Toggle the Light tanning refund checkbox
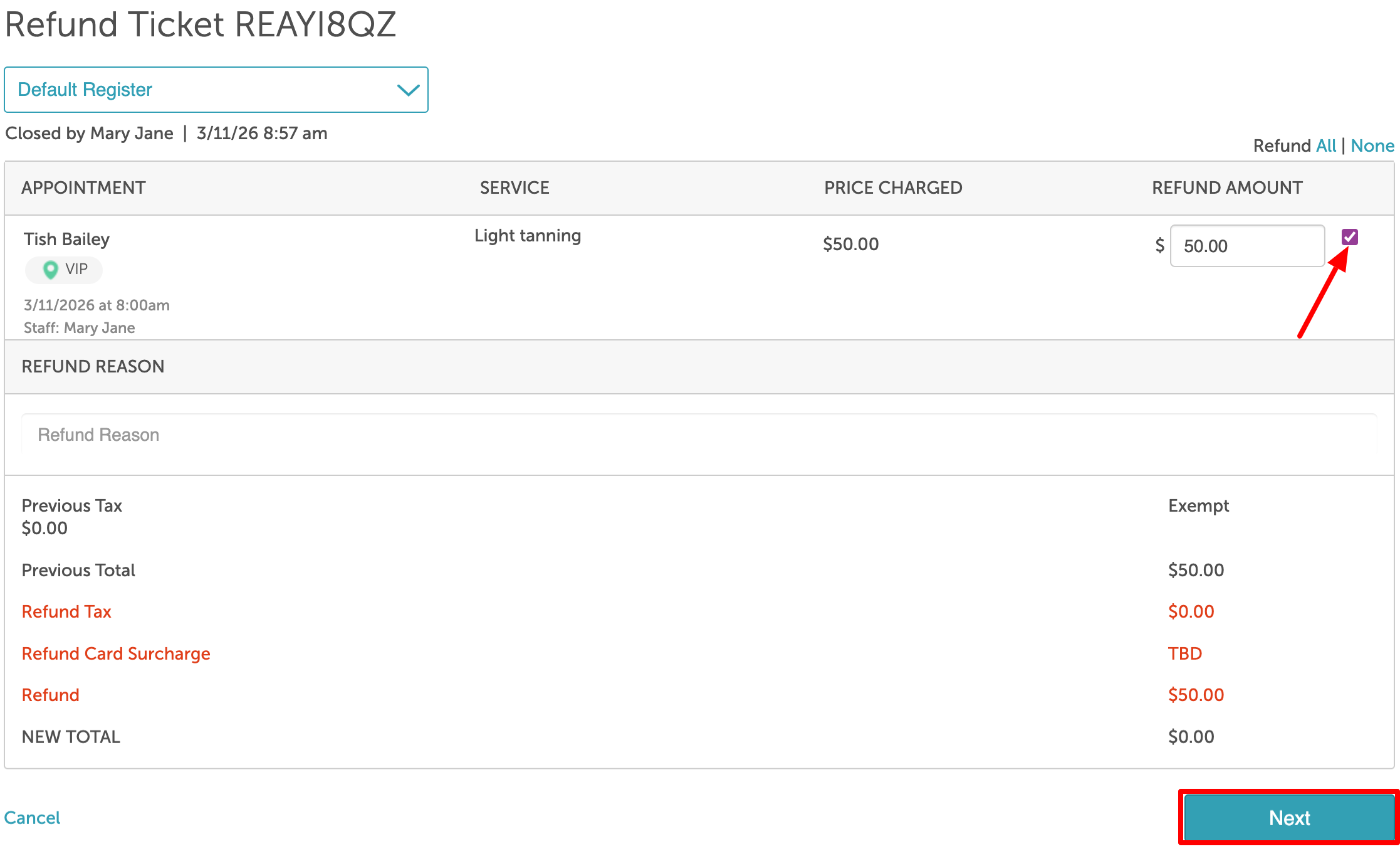This screenshot has width=1400, height=849. [x=1349, y=237]
